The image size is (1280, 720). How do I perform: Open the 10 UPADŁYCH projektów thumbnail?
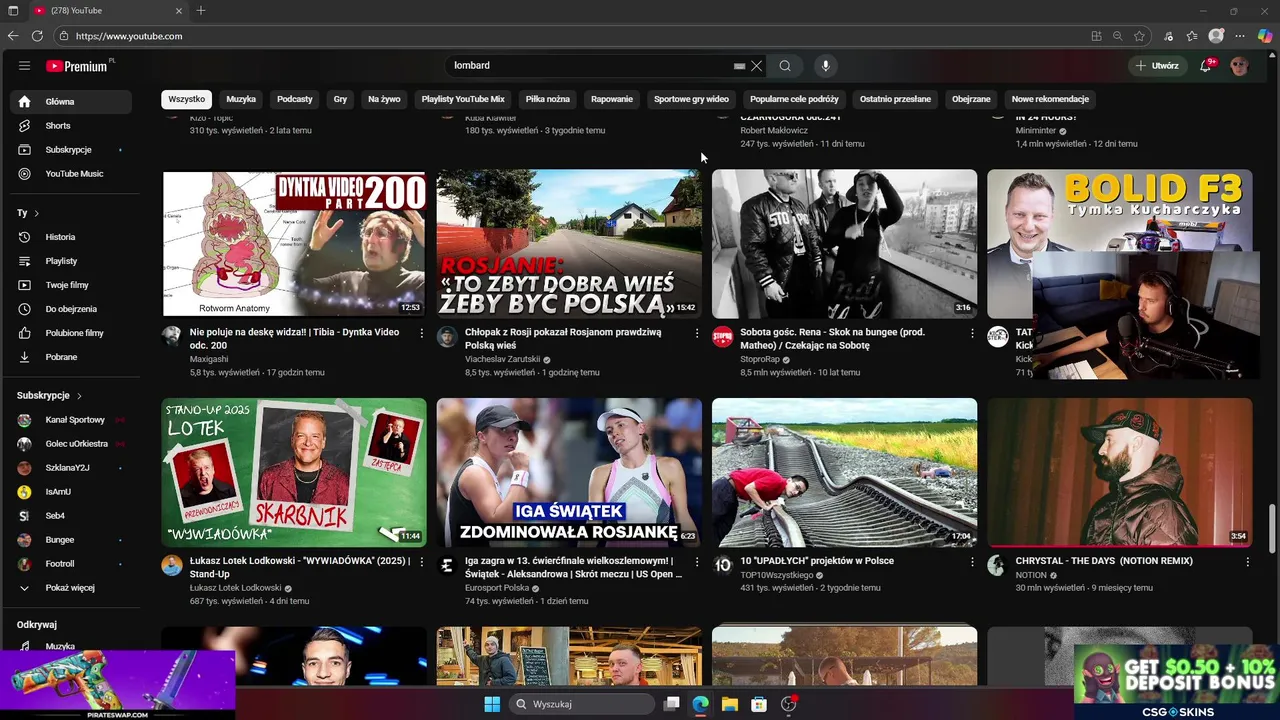point(844,472)
